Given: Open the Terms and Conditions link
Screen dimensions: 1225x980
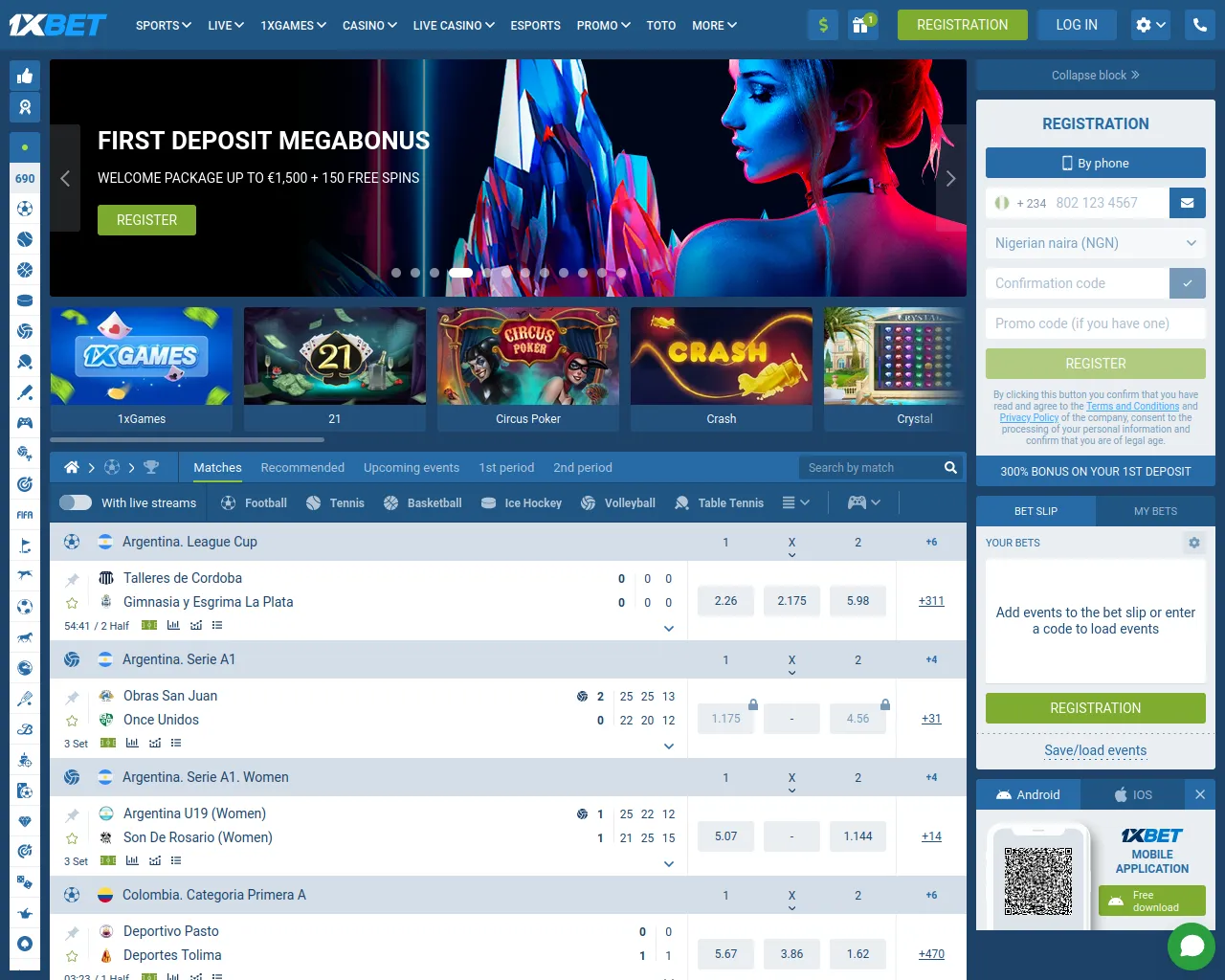Looking at the screenshot, I should [1132, 406].
